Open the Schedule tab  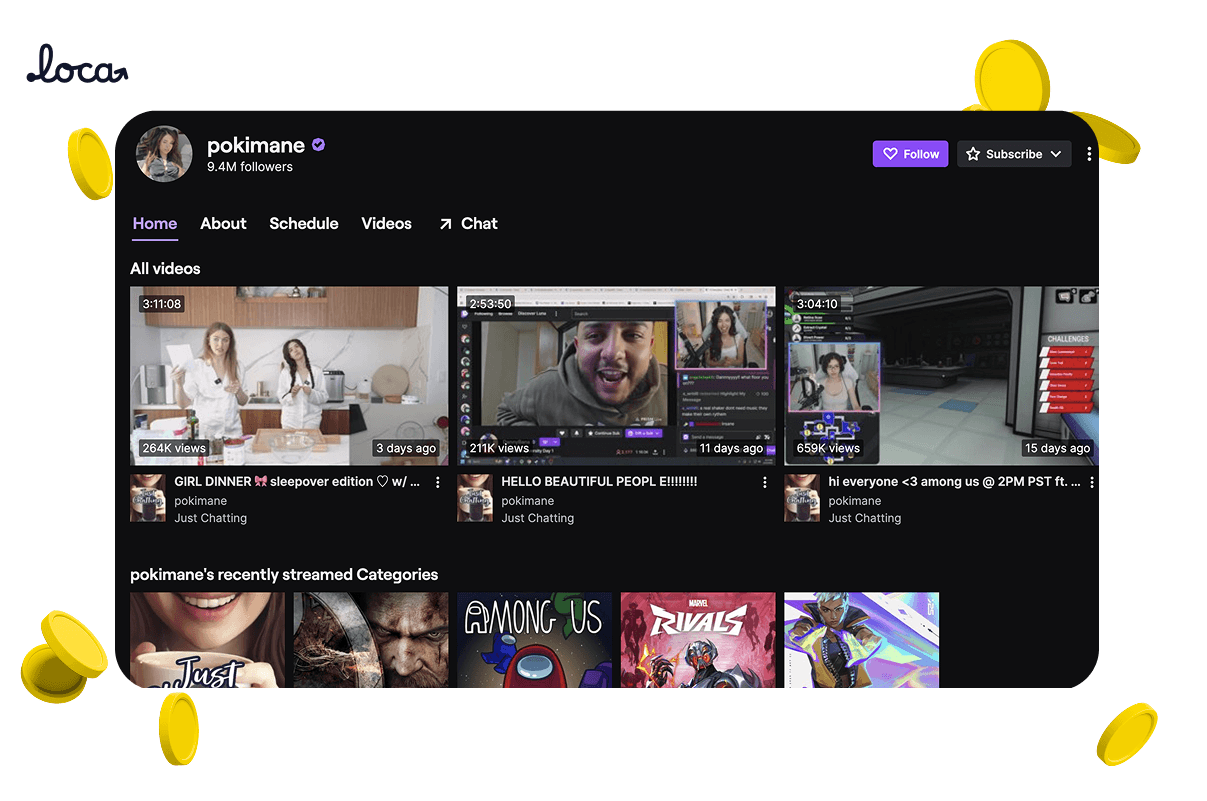[304, 224]
